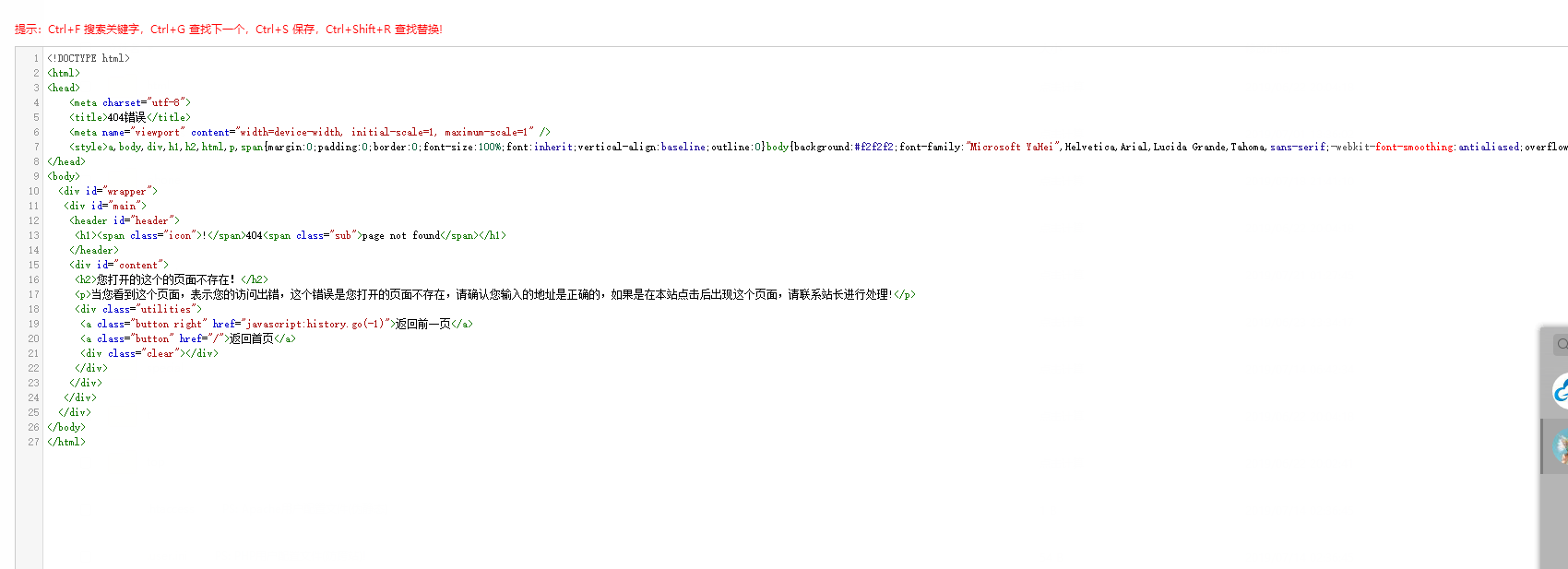Image resolution: width=1568 pixels, height=569 pixels.
Task: Click the opening <head> tag on line 3
Action: (64, 88)
